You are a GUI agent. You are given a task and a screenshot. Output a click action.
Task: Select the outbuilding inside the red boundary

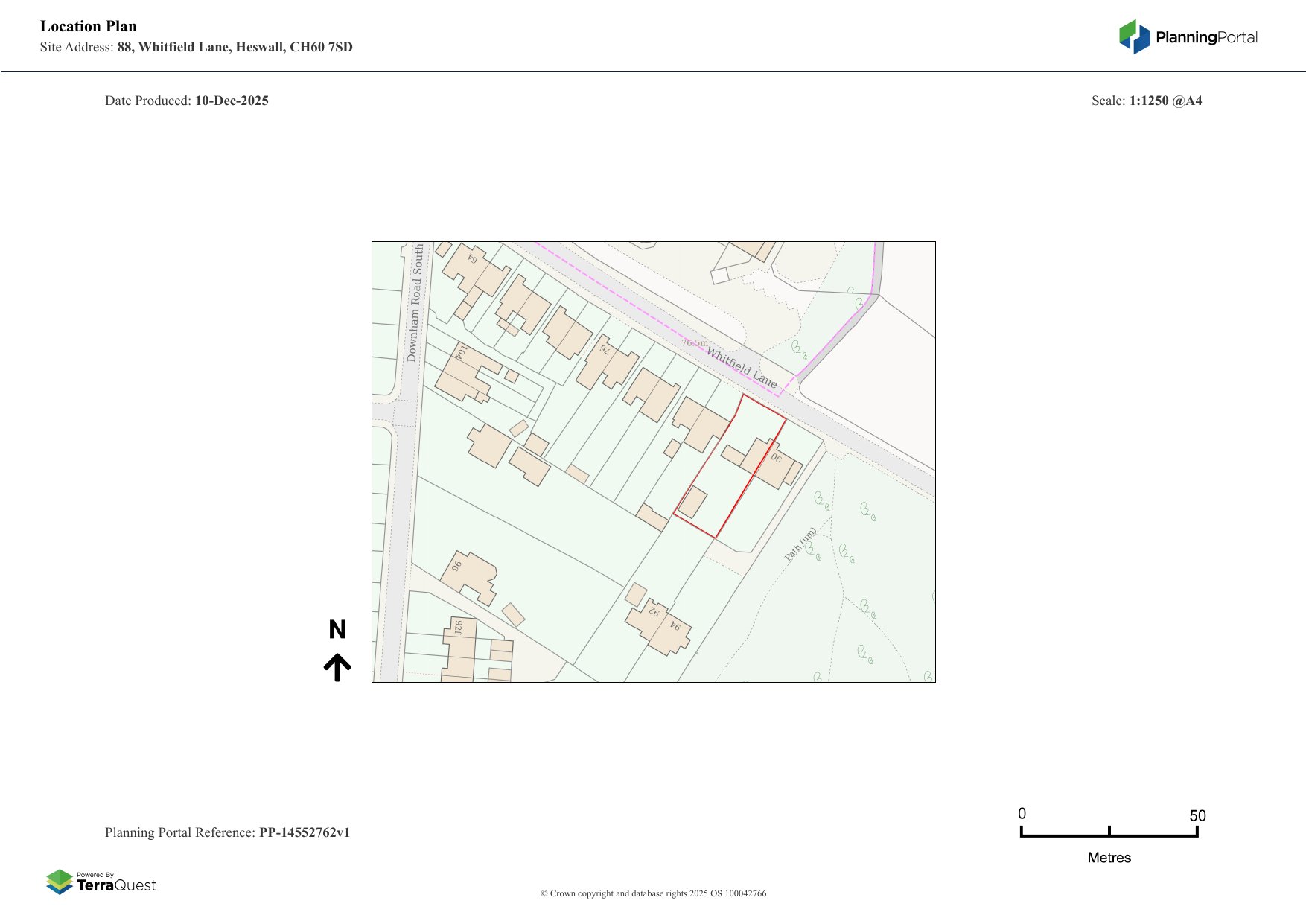click(x=692, y=502)
